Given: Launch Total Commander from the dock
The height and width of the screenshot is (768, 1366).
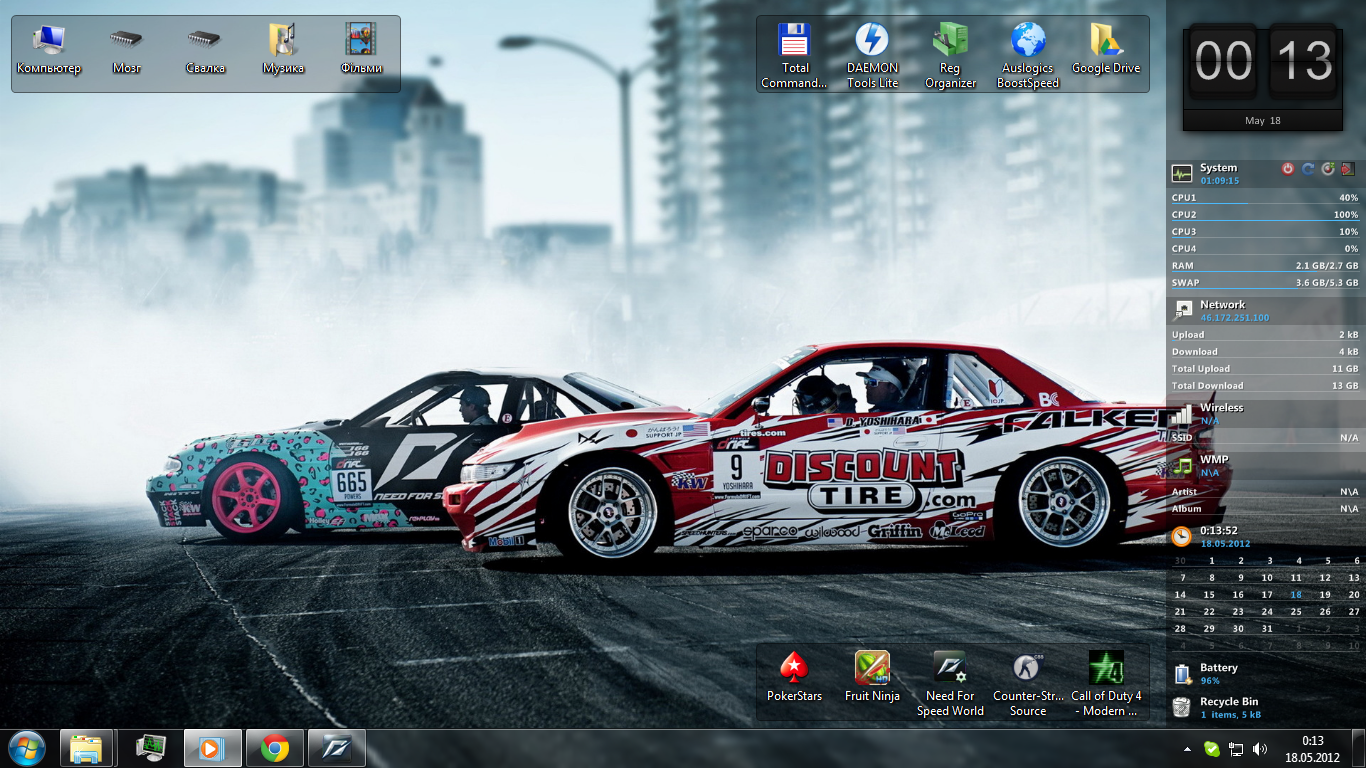Looking at the screenshot, I should tap(794, 56).
